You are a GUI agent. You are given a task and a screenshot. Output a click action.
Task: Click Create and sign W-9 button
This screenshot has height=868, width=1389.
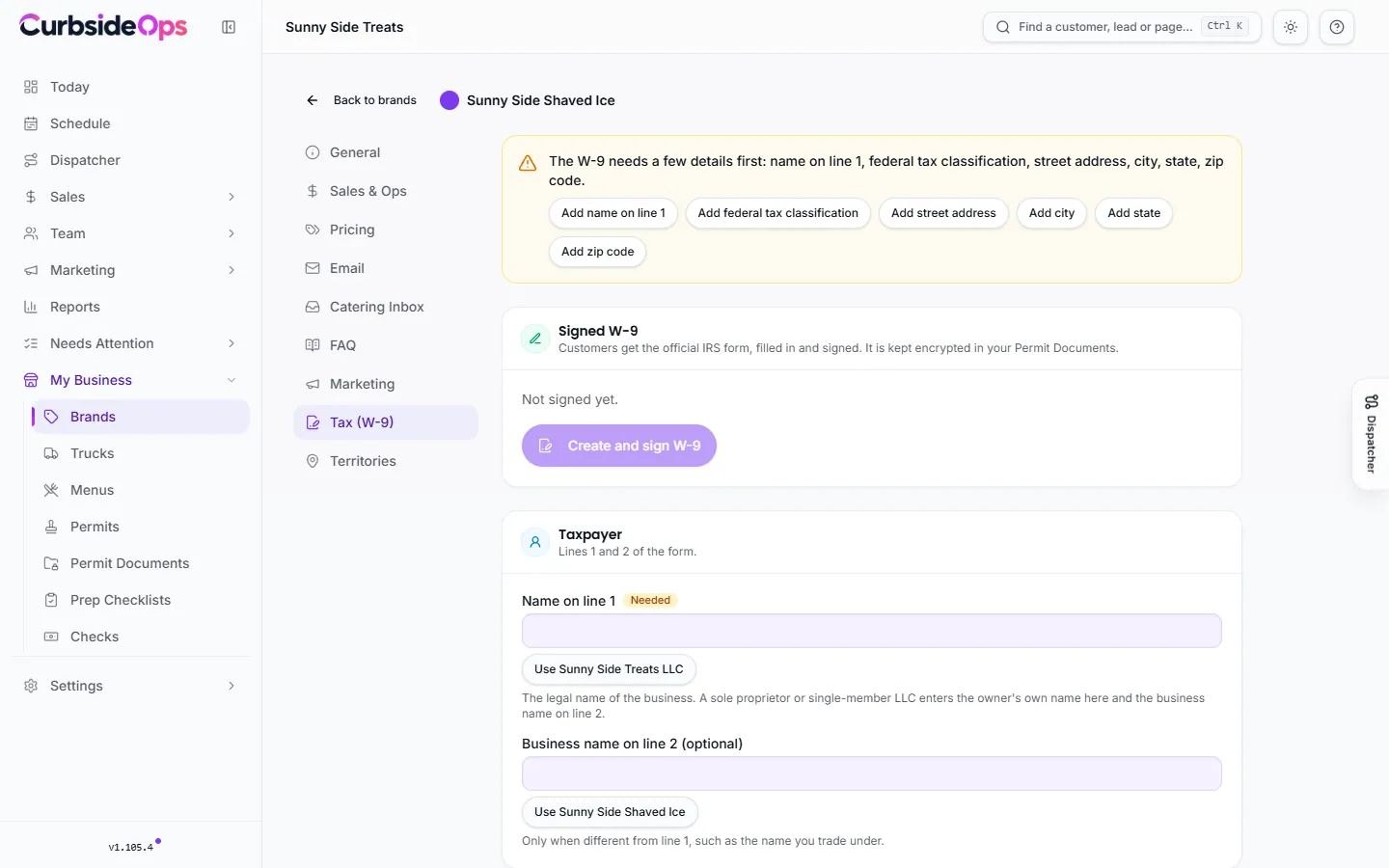pyautogui.click(x=619, y=446)
